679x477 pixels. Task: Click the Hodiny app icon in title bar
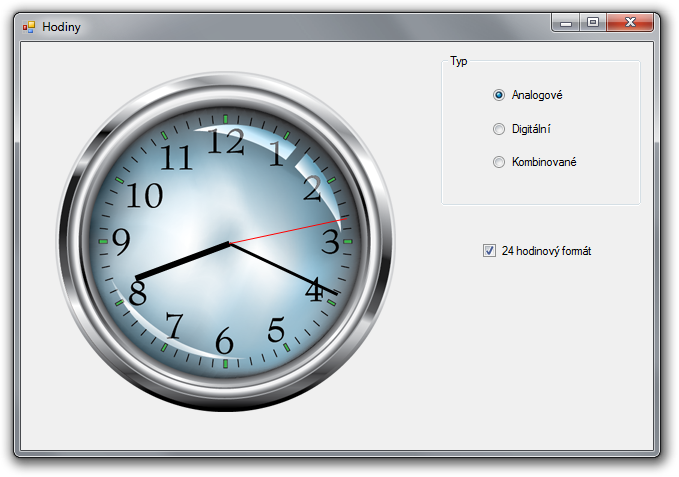click(x=29, y=27)
